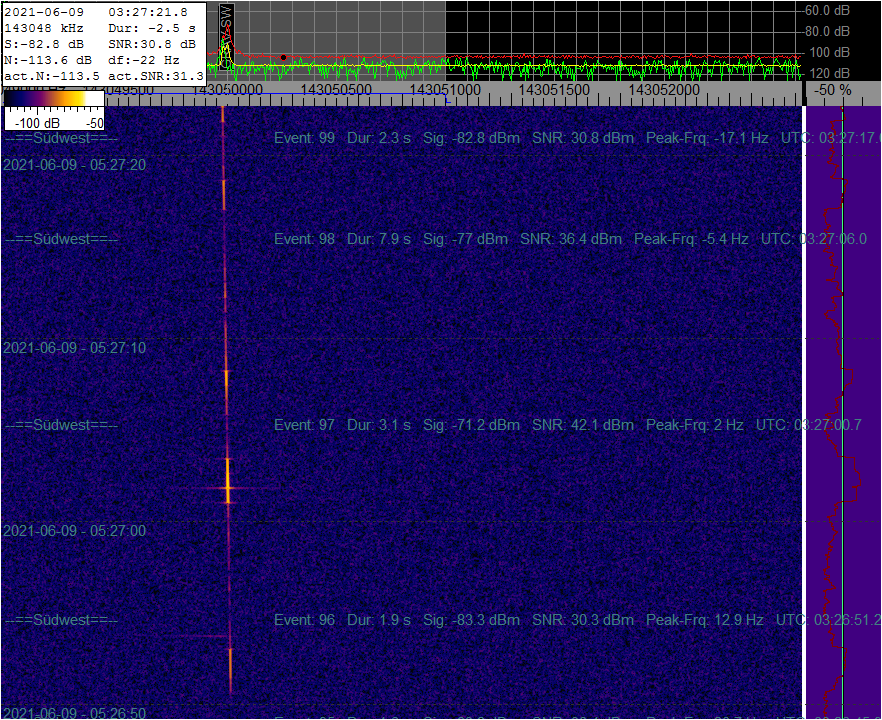Click the -80.0 dB scale label

click(826, 31)
